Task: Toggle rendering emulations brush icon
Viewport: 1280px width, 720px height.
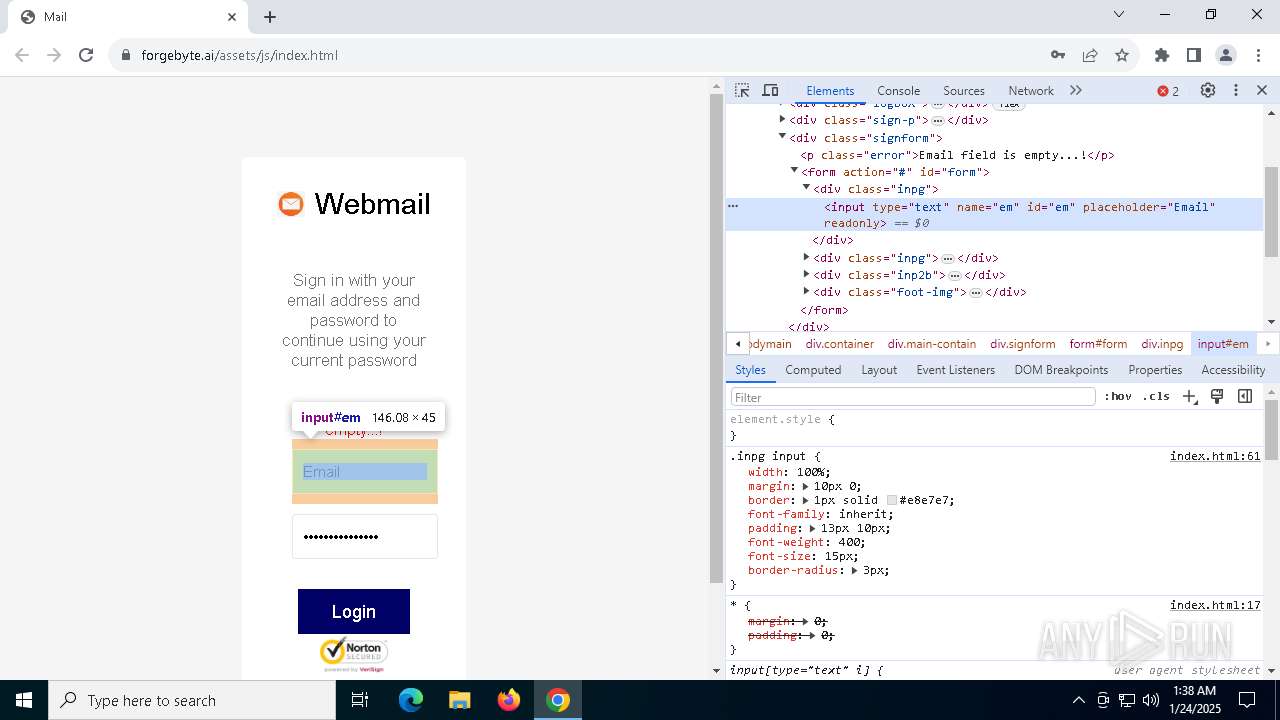Action: click(1217, 396)
